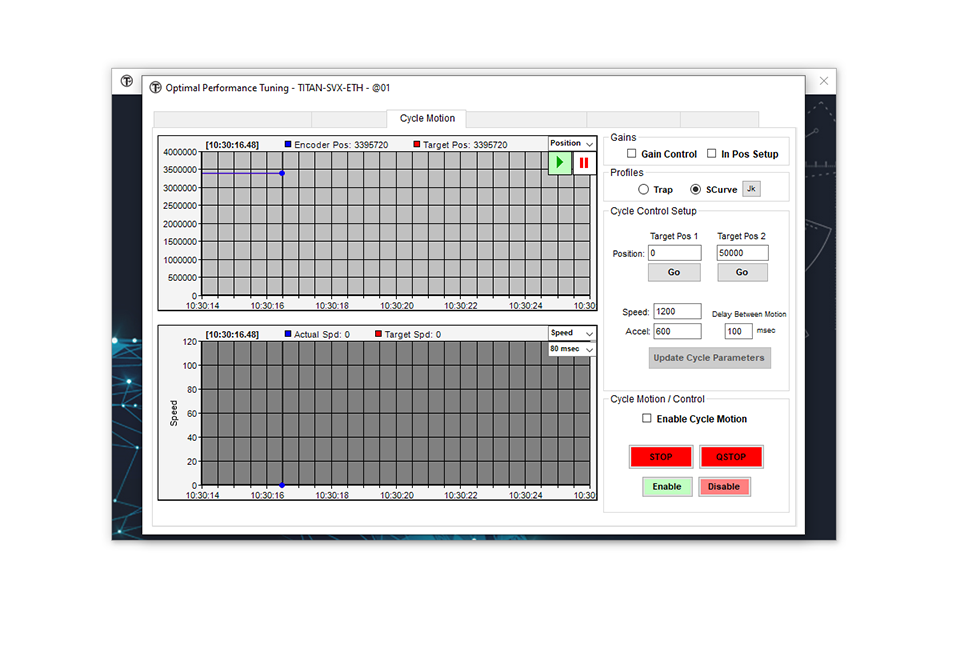
Task: Expand the Speed chart type dropdown
Action: (571, 333)
